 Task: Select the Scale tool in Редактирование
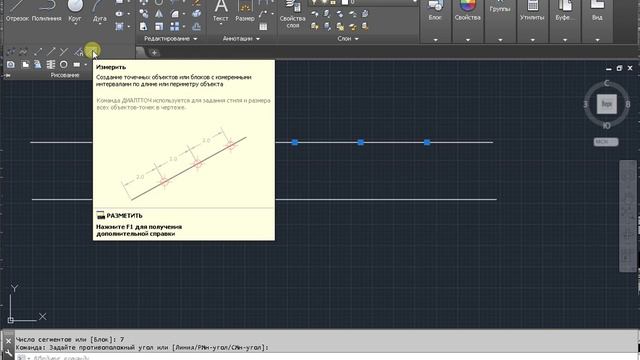click(x=159, y=27)
